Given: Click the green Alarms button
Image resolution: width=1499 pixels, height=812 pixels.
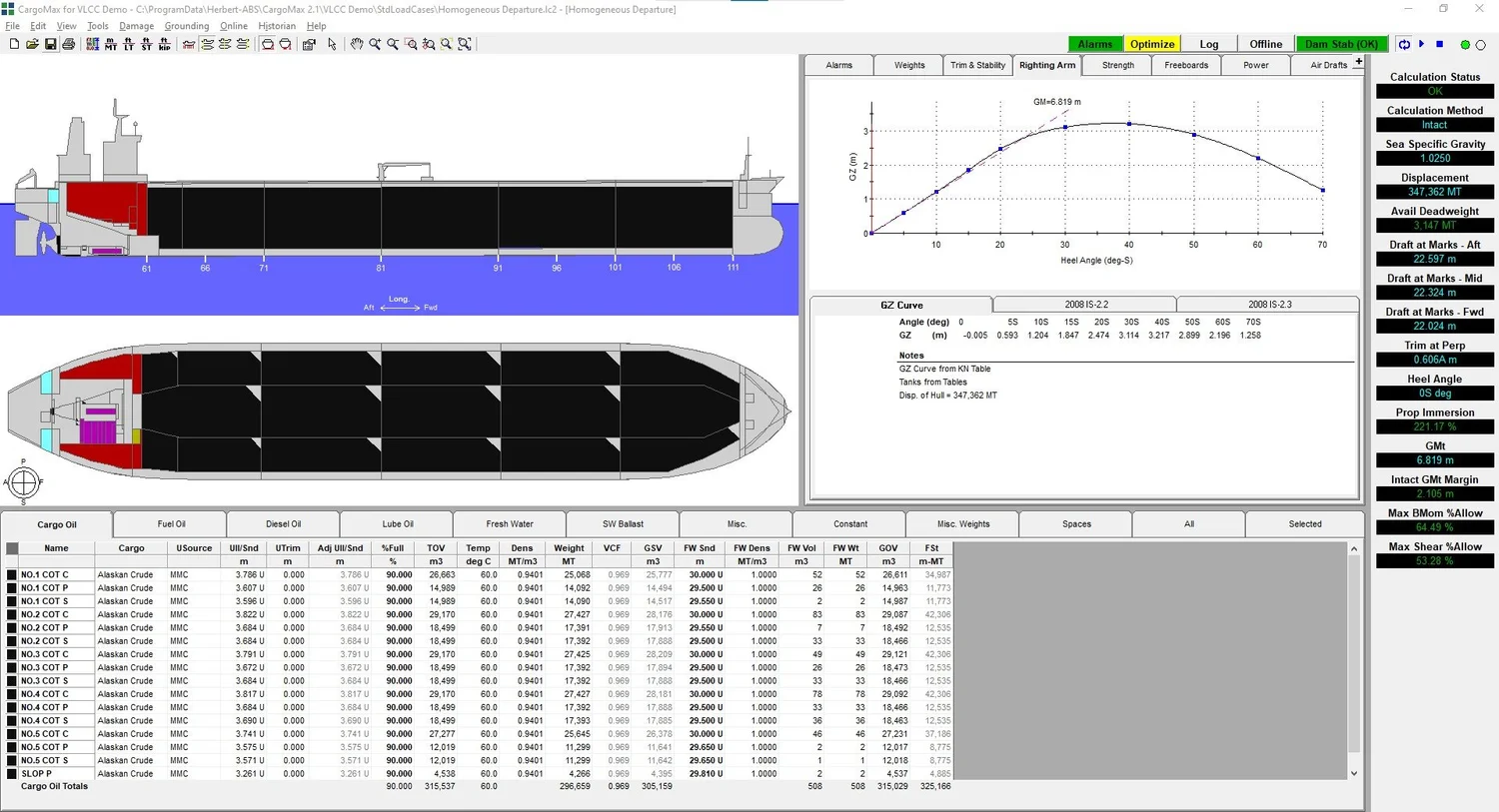Looking at the screenshot, I should click(1095, 44).
